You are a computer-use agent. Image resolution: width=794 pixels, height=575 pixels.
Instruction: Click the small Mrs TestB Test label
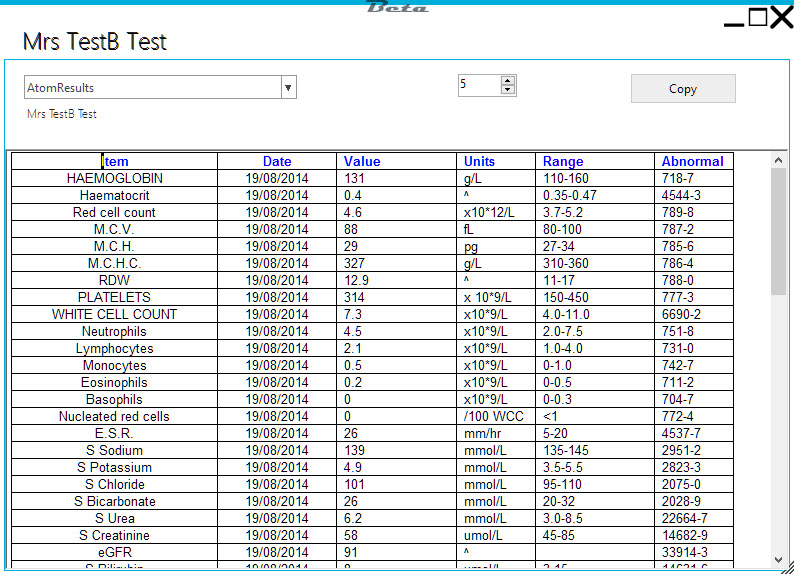[62, 114]
